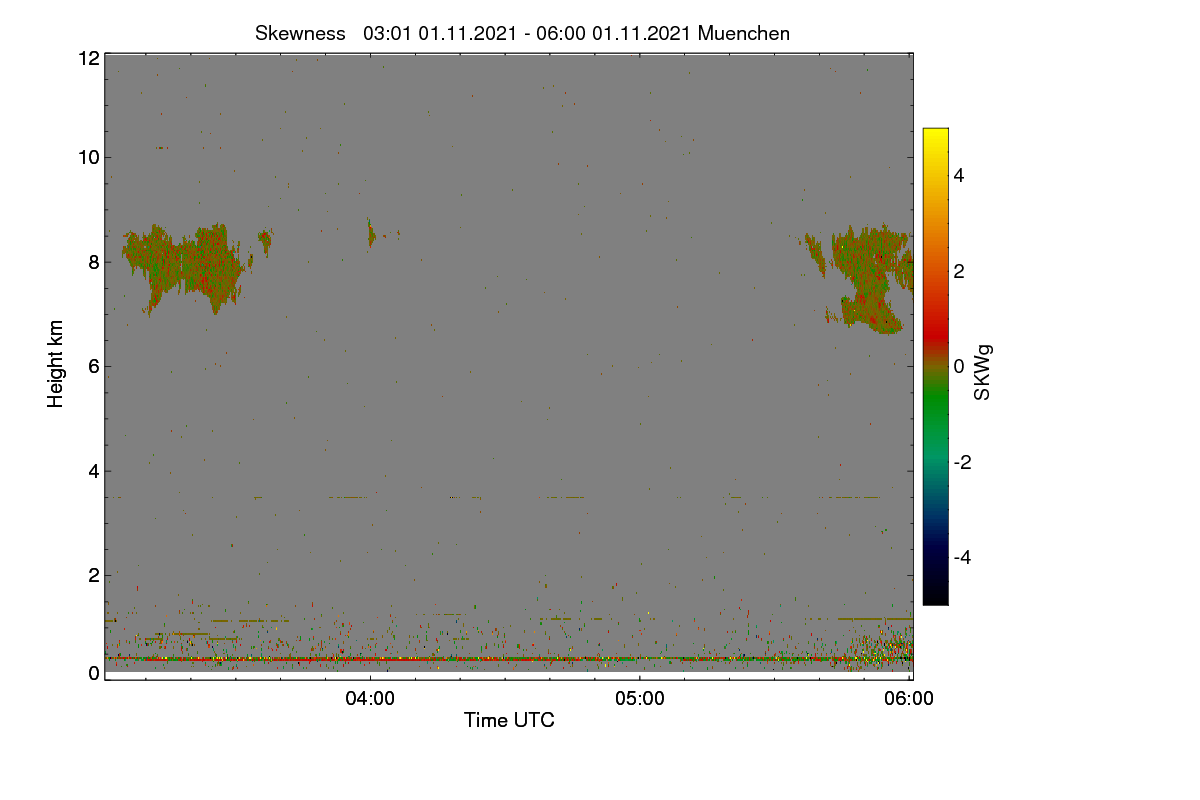Select the 05:00 time axis label
This screenshot has width=1200, height=800.
click(x=640, y=699)
